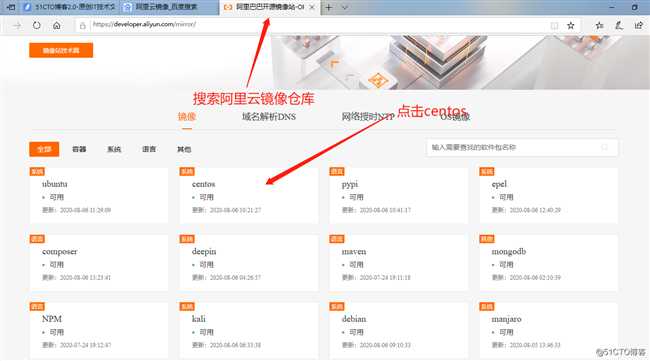Click the add notes pen icon
This screenshot has height=361, width=650.
tap(619, 25)
